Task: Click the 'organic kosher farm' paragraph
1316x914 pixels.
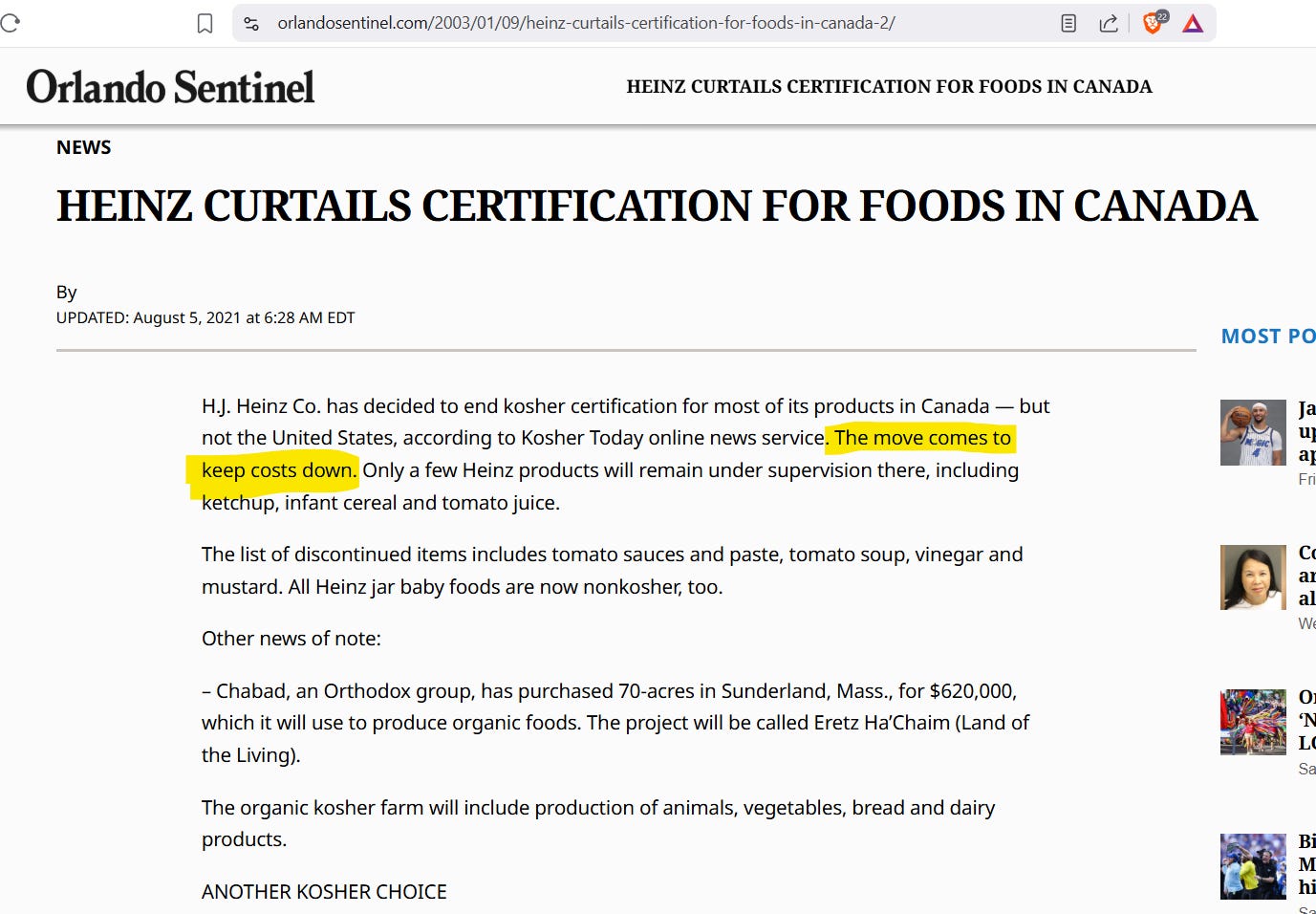Action: pyautogui.click(x=598, y=823)
